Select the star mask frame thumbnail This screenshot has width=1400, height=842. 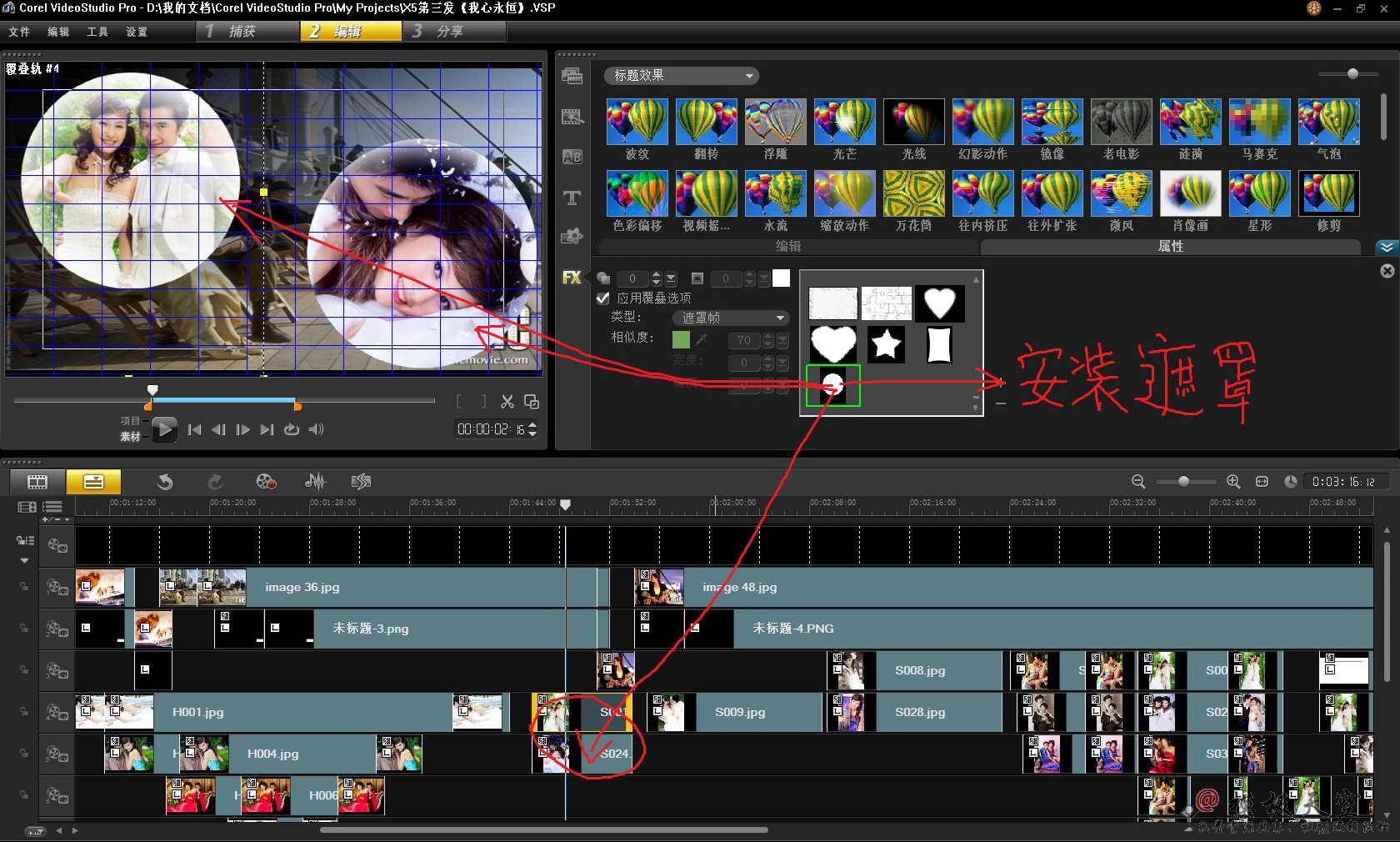tap(886, 343)
